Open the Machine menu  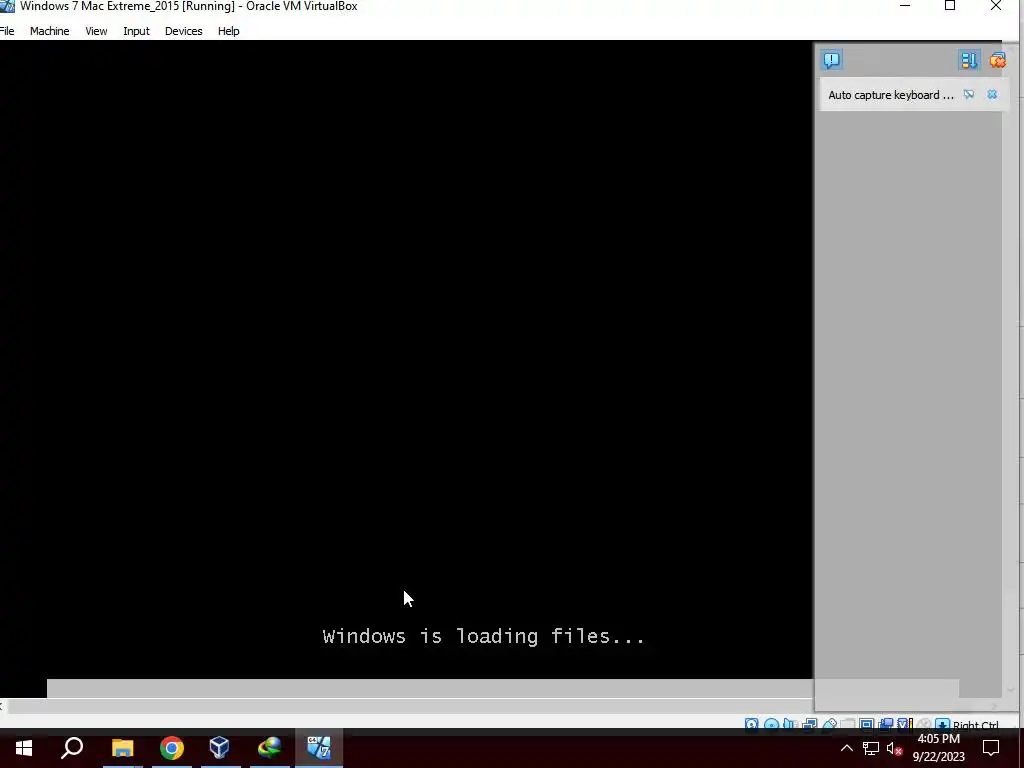(49, 31)
